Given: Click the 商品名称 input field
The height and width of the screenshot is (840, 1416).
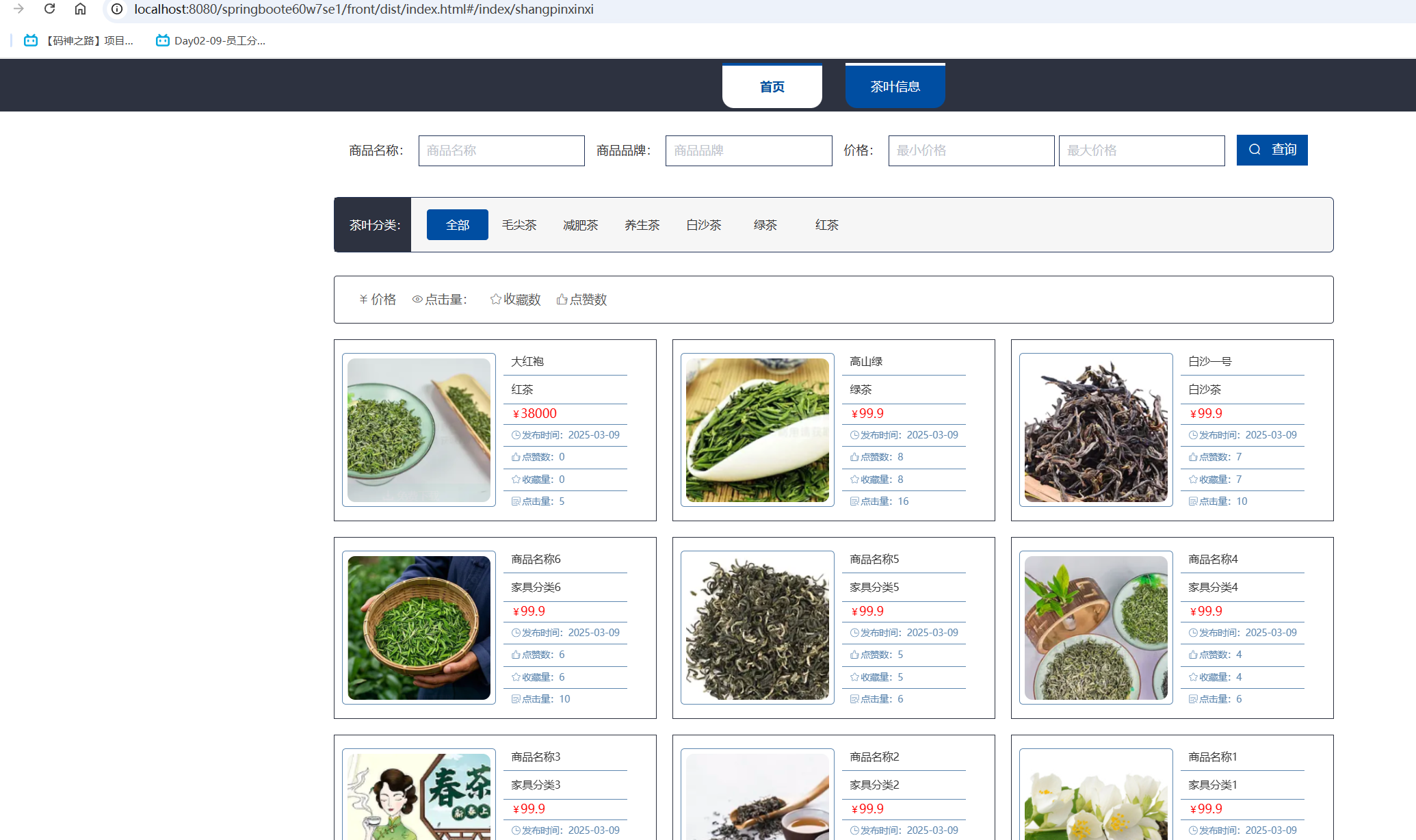Looking at the screenshot, I should point(501,150).
